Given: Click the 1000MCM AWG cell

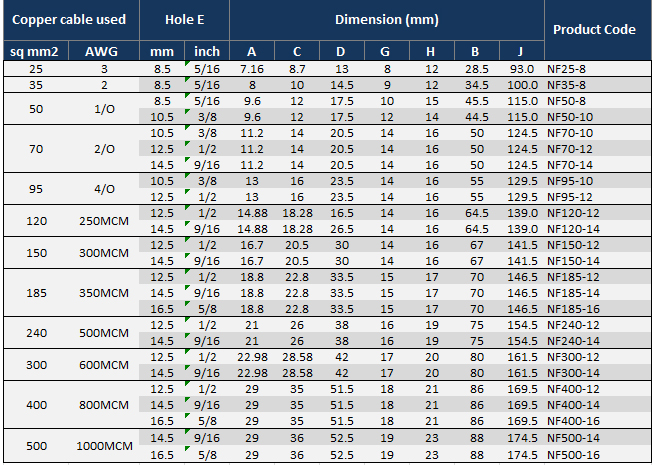Looking at the screenshot, I should pyautogui.click(x=104, y=446).
